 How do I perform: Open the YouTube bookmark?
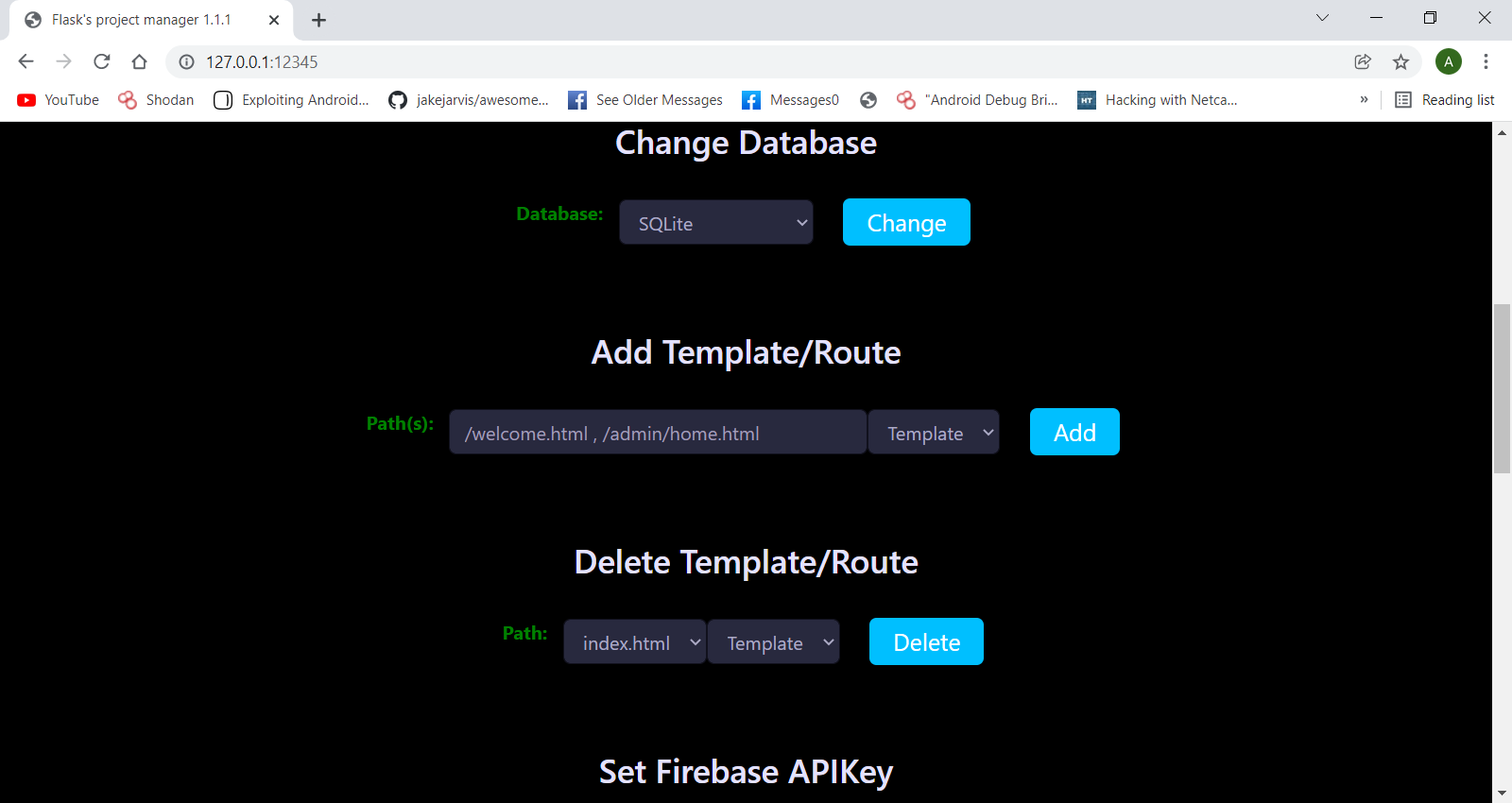(x=59, y=100)
